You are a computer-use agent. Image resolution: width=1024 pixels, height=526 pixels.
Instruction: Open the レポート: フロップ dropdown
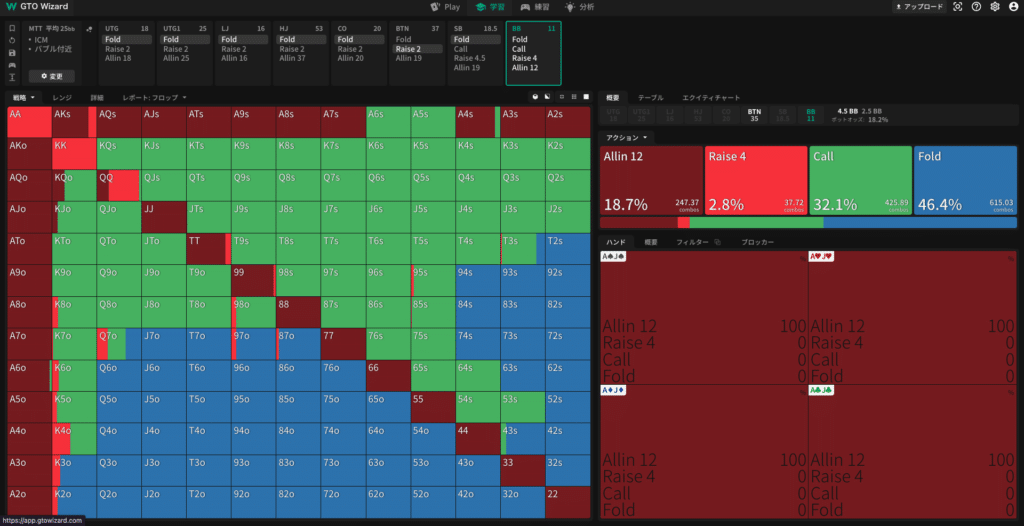tap(155, 97)
